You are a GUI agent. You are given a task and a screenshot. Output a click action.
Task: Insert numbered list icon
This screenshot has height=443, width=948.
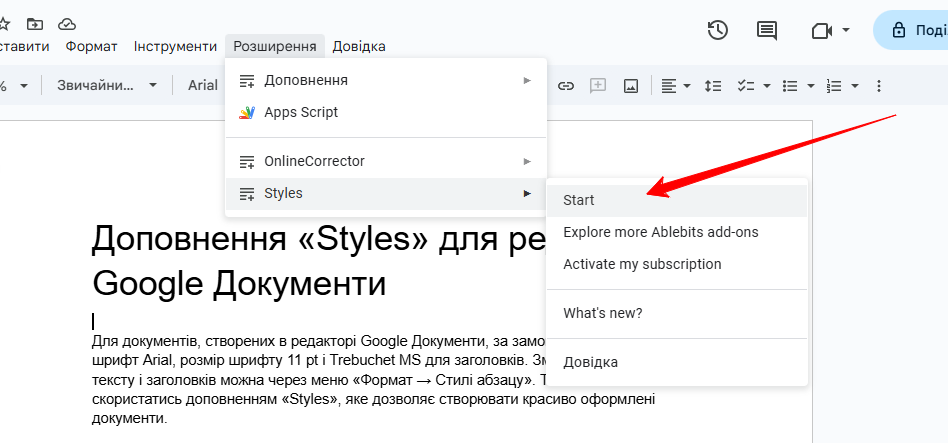tap(834, 86)
